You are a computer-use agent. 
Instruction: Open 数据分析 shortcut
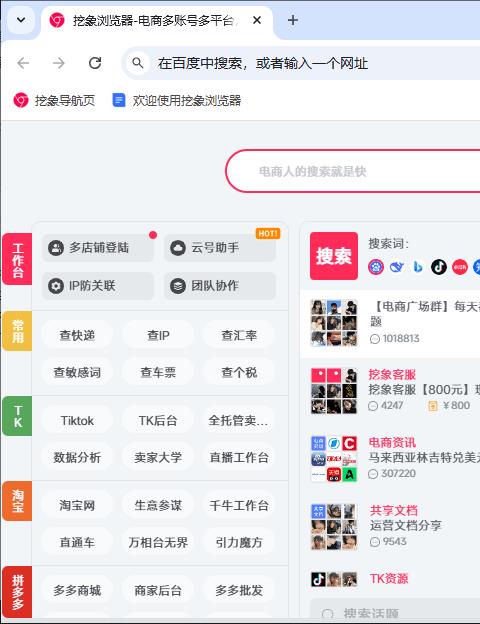pyautogui.click(x=77, y=457)
